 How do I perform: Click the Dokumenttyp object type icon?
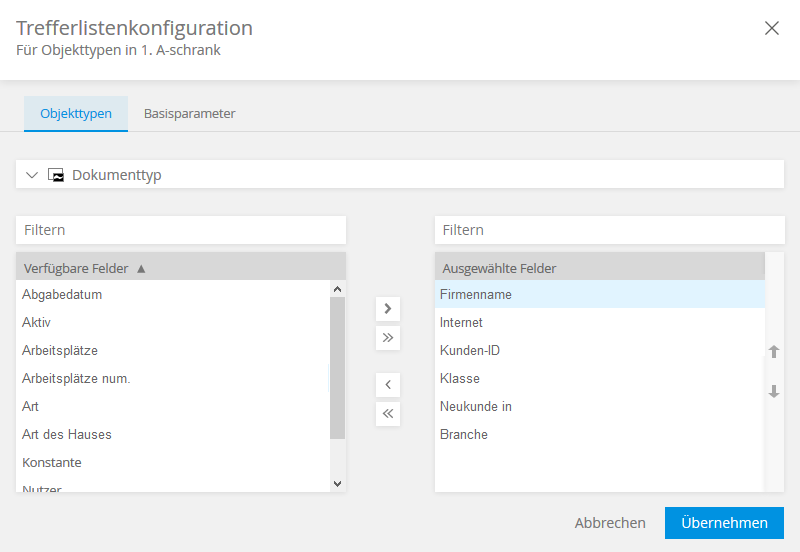[x=56, y=175]
